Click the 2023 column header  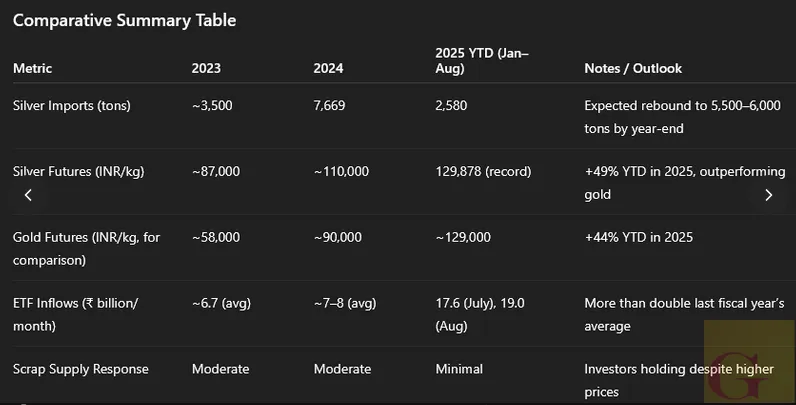(206, 69)
